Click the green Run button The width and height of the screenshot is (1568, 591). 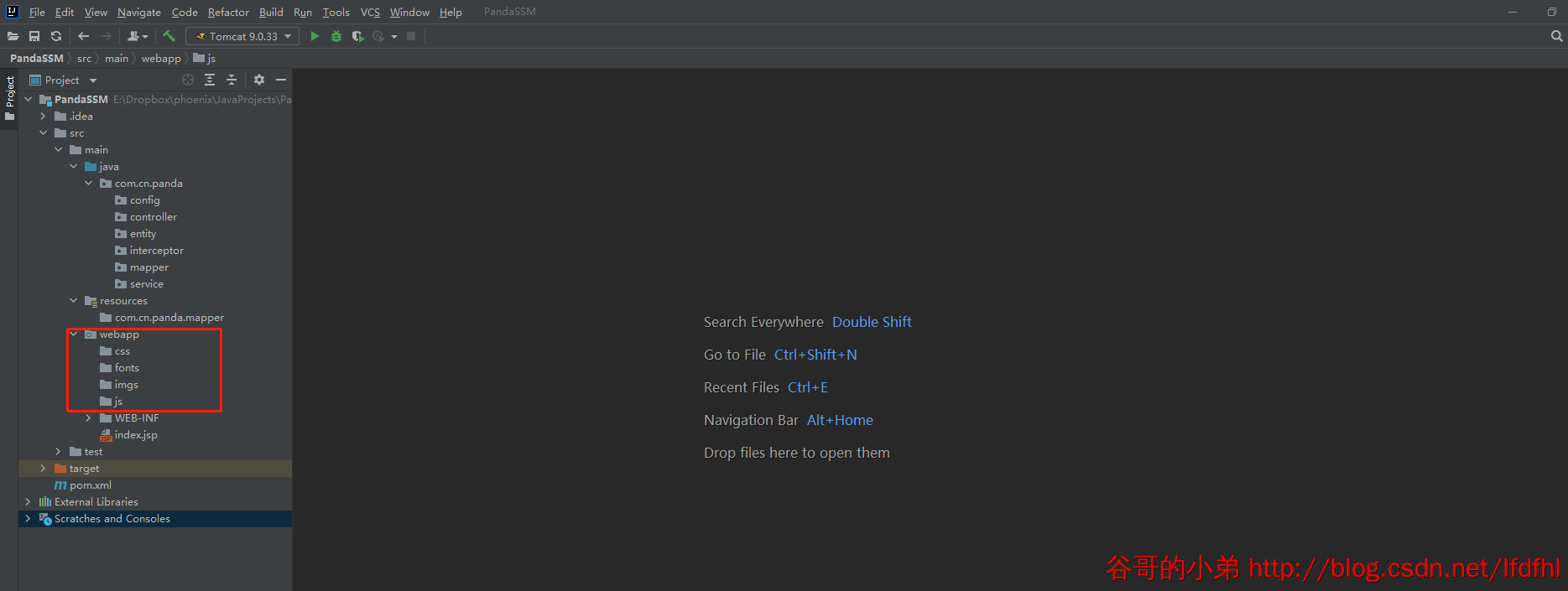coord(315,36)
